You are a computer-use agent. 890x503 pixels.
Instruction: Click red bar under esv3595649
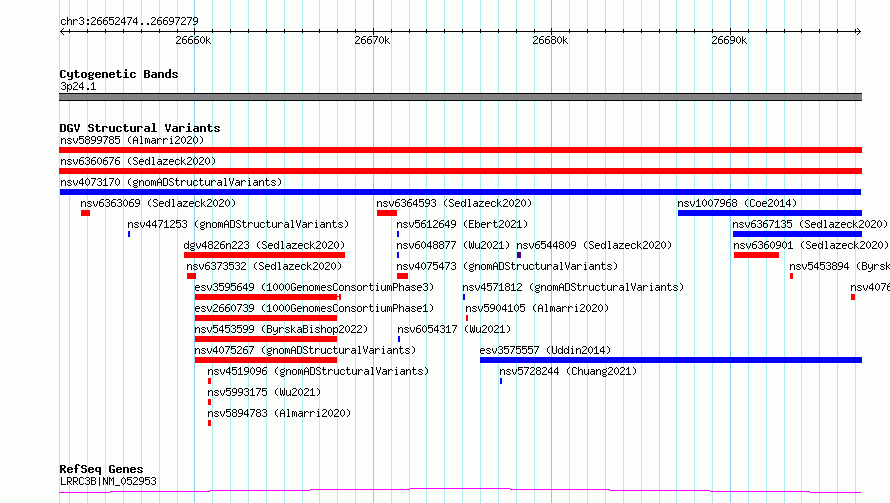[x=267, y=297]
